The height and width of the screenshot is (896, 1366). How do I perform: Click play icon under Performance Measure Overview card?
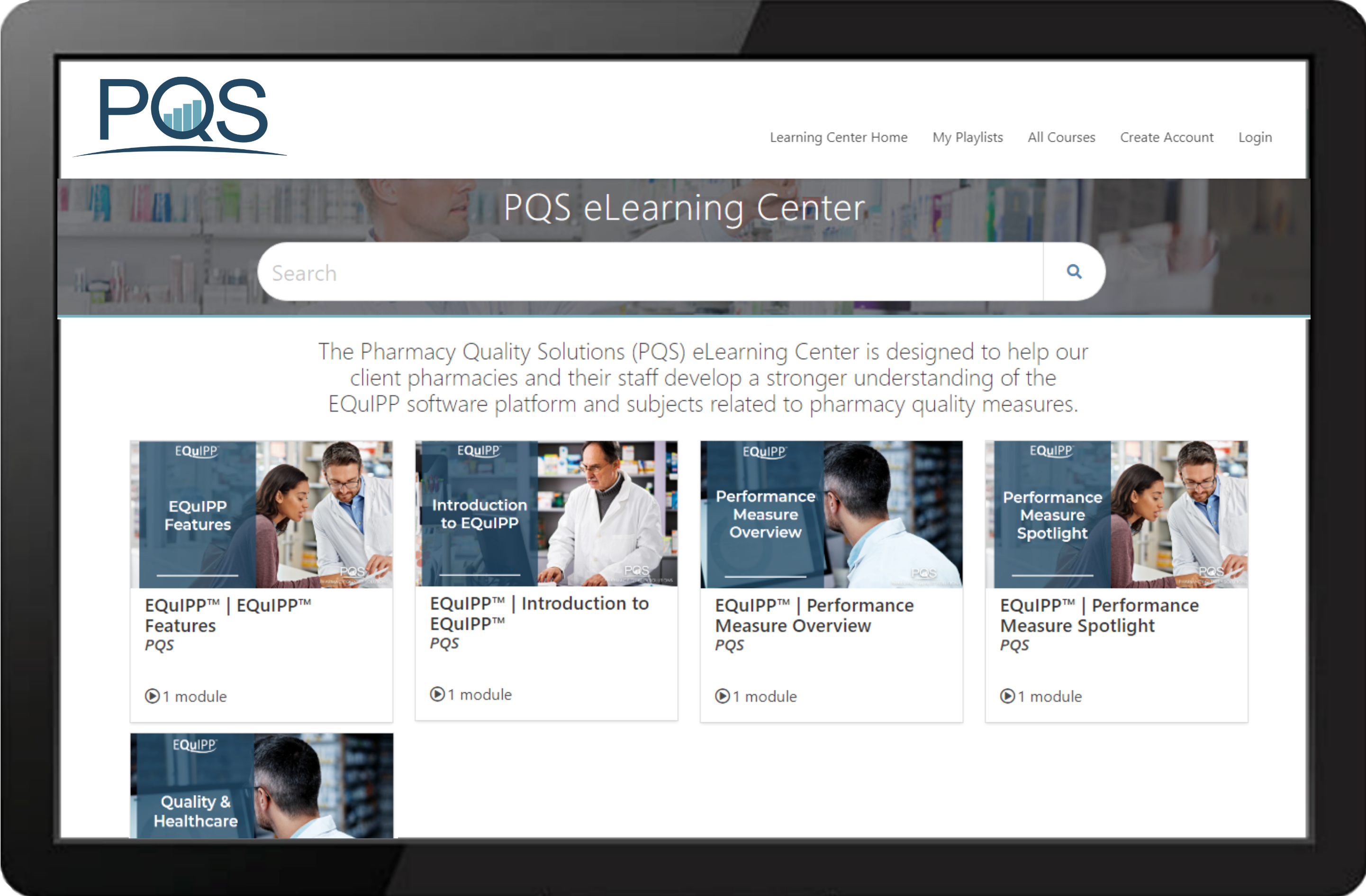pyautogui.click(x=723, y=696)
